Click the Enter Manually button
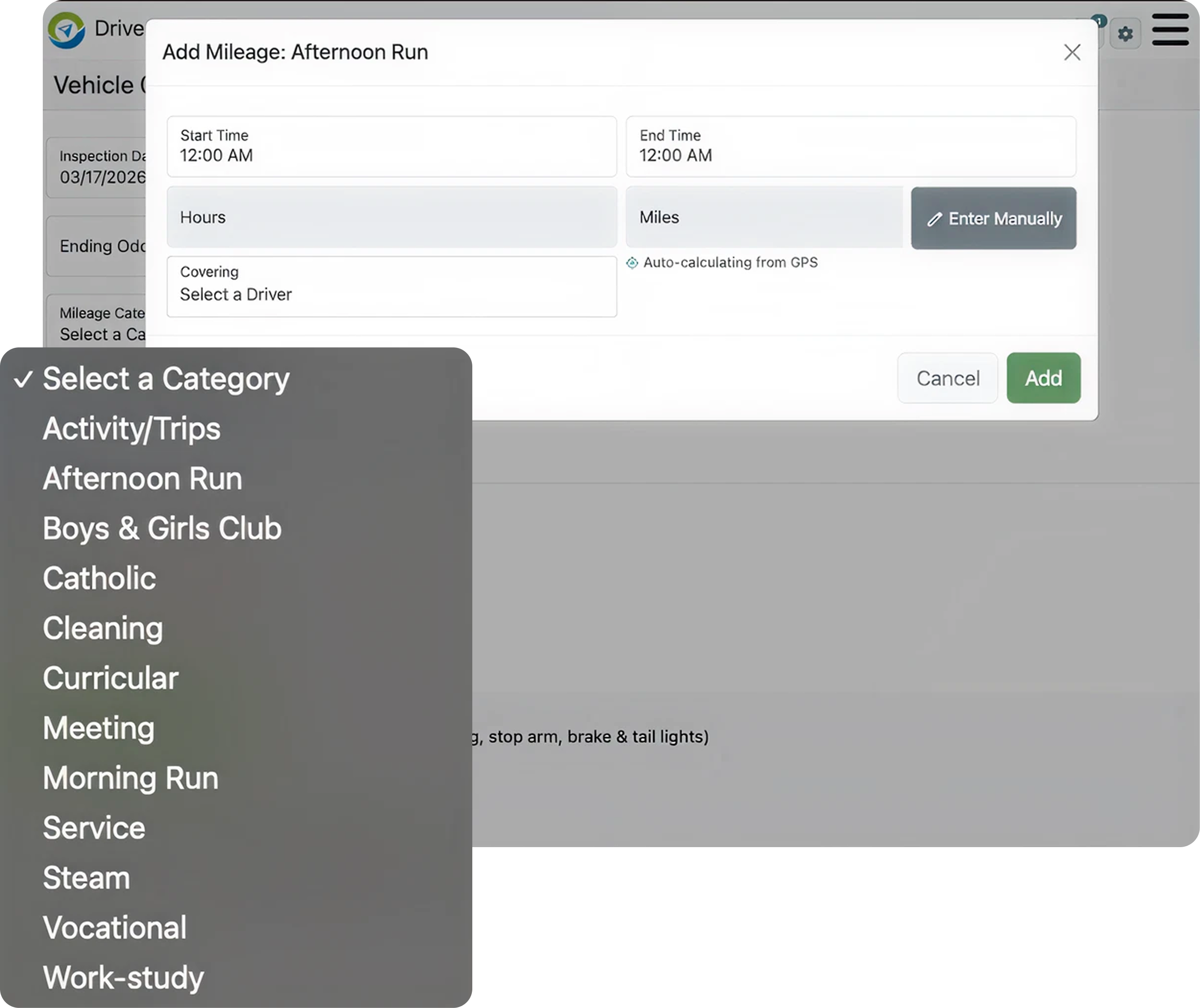1200x1008 pixels. (x=993, y=218)
